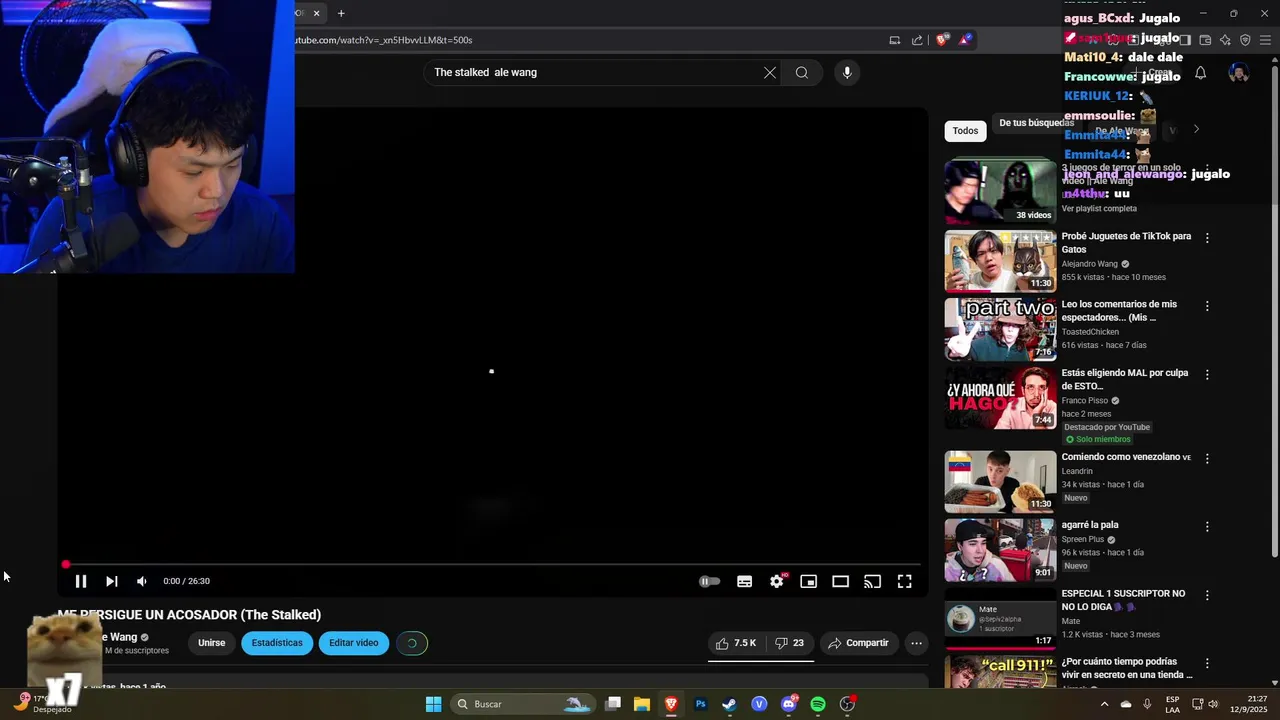1280x720 pixels.
Task: Open the Windows Start menu
Action: (x=433, y=704)
